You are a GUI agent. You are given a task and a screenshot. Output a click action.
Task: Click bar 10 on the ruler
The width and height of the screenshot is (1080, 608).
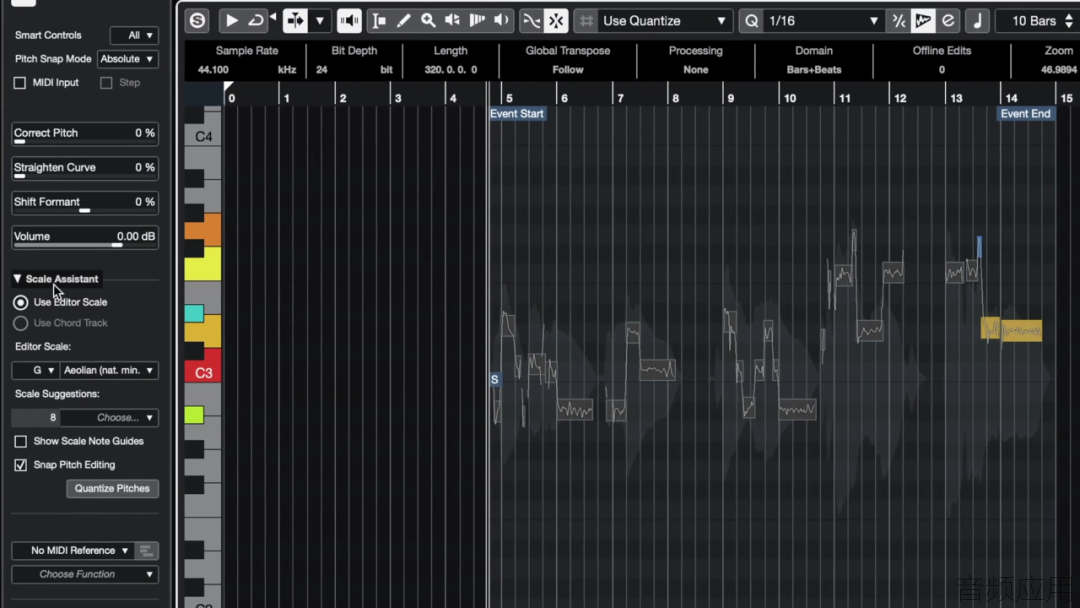[789, 98]
